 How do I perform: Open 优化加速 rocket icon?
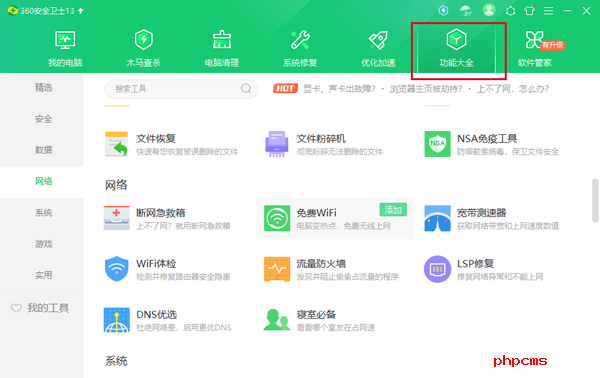point(378,40)
